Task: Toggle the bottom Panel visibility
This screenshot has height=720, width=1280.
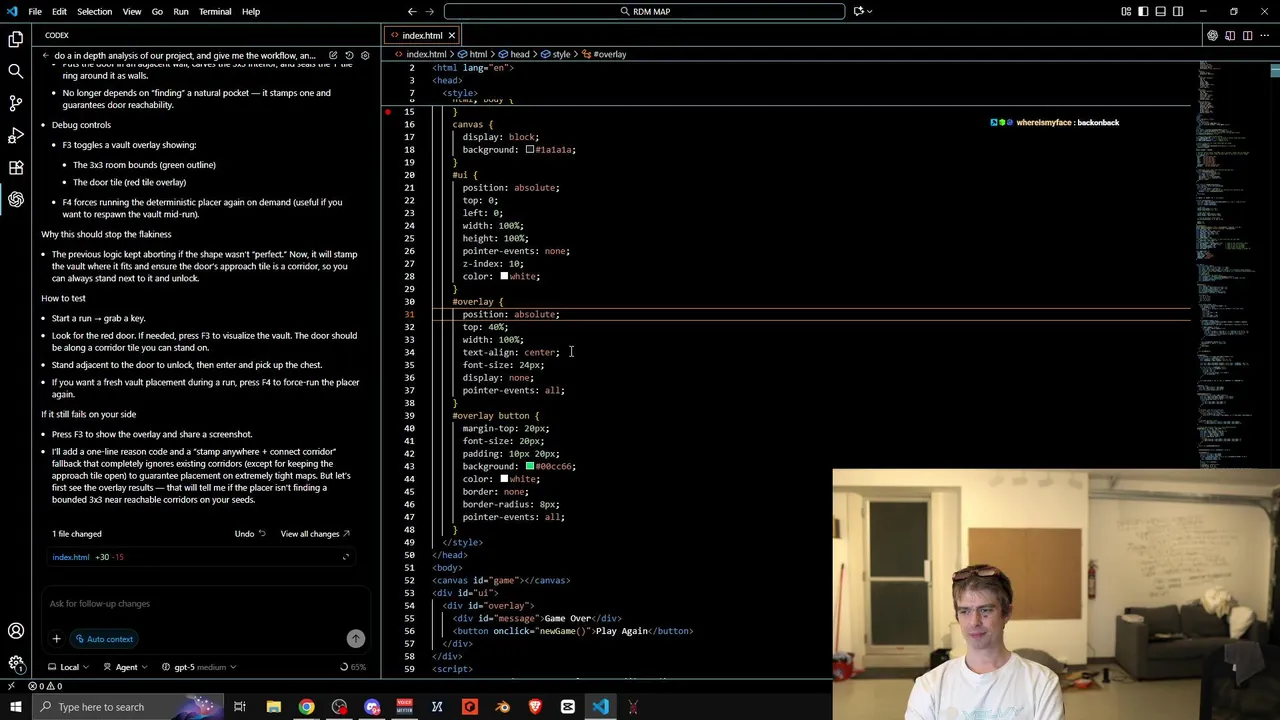Action: 1160,11
